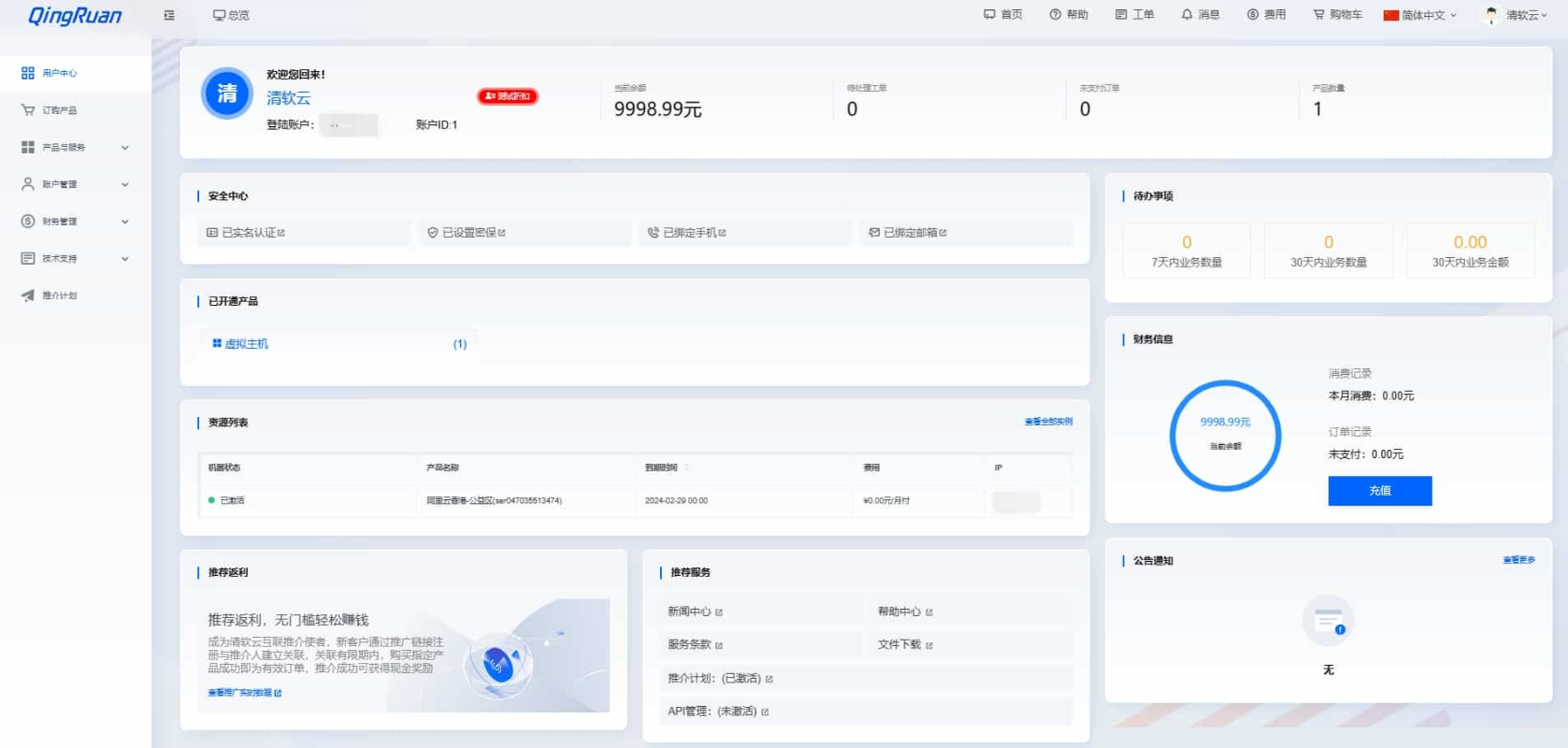Viewport: 1568px width, 748px height.
Task: Open the 购物车 shopping cart
Action: click(1337, 15)
